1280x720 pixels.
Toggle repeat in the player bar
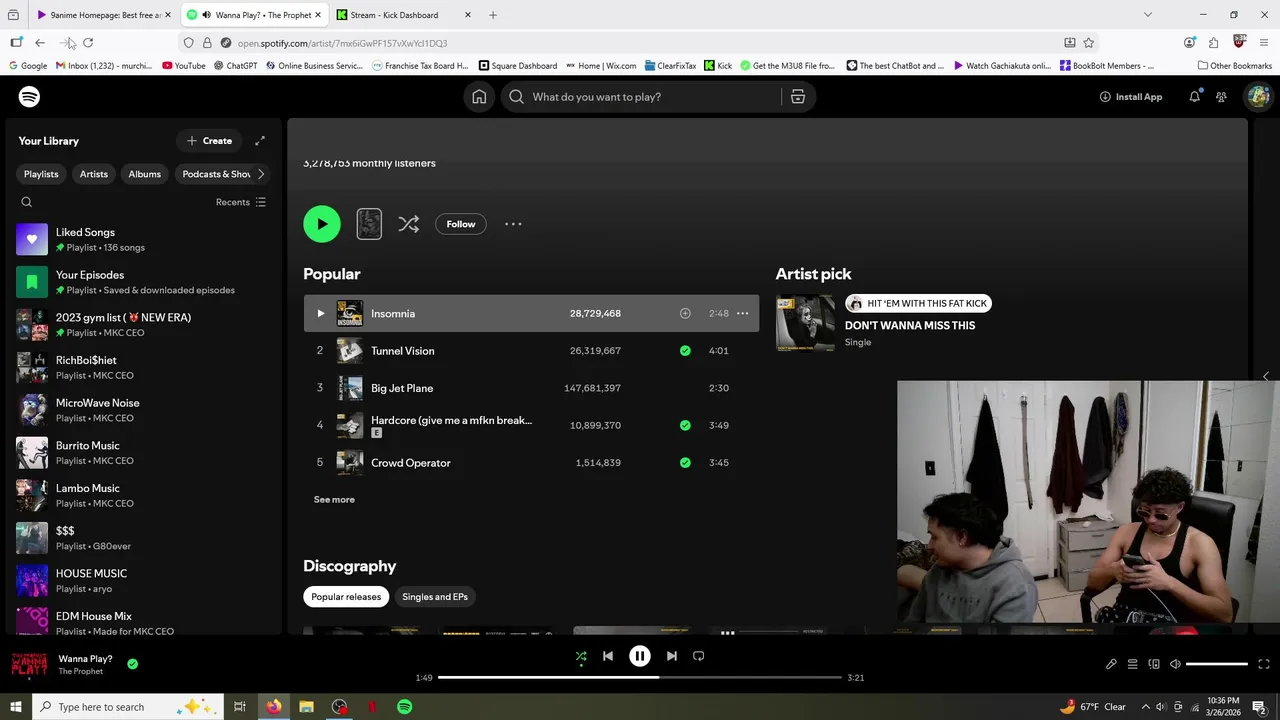pyautogui.click(x=699, y=657)
